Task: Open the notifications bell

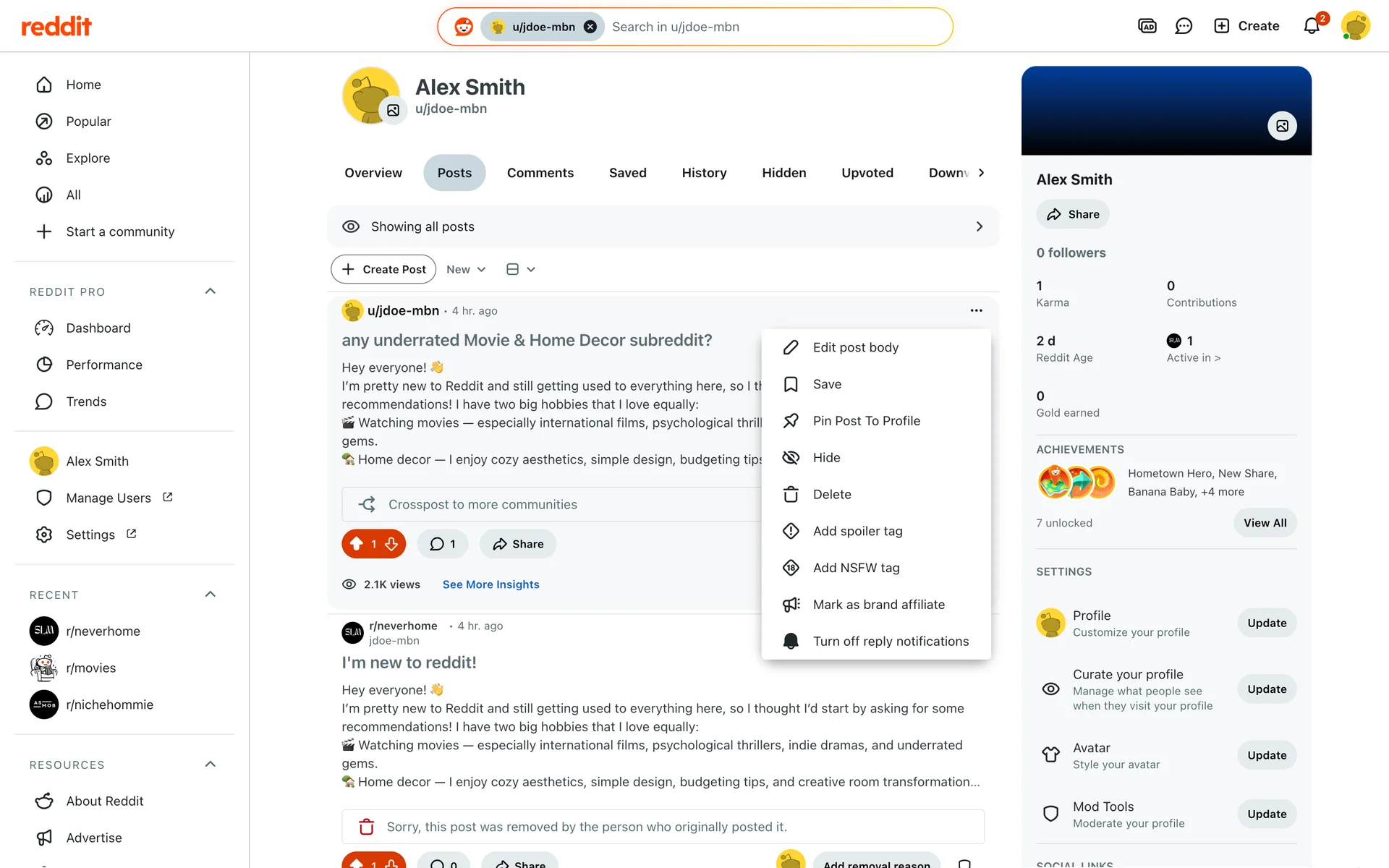Action: (x=1312, y=26)
